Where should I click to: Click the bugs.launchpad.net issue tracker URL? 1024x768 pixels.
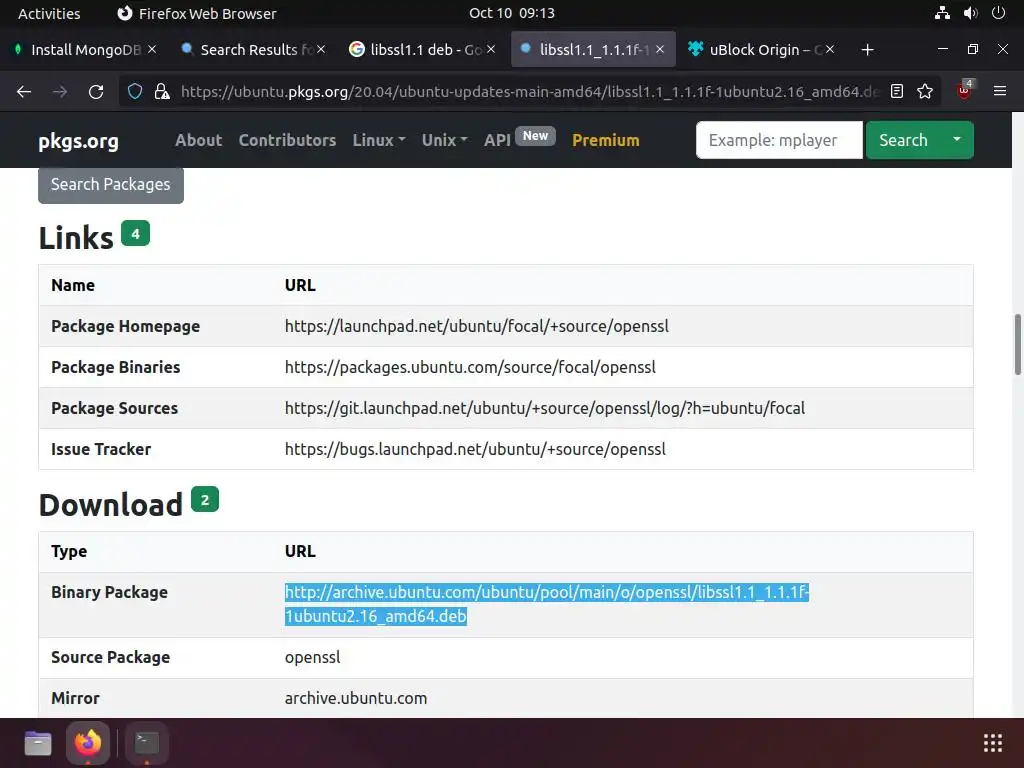[475, 449]
